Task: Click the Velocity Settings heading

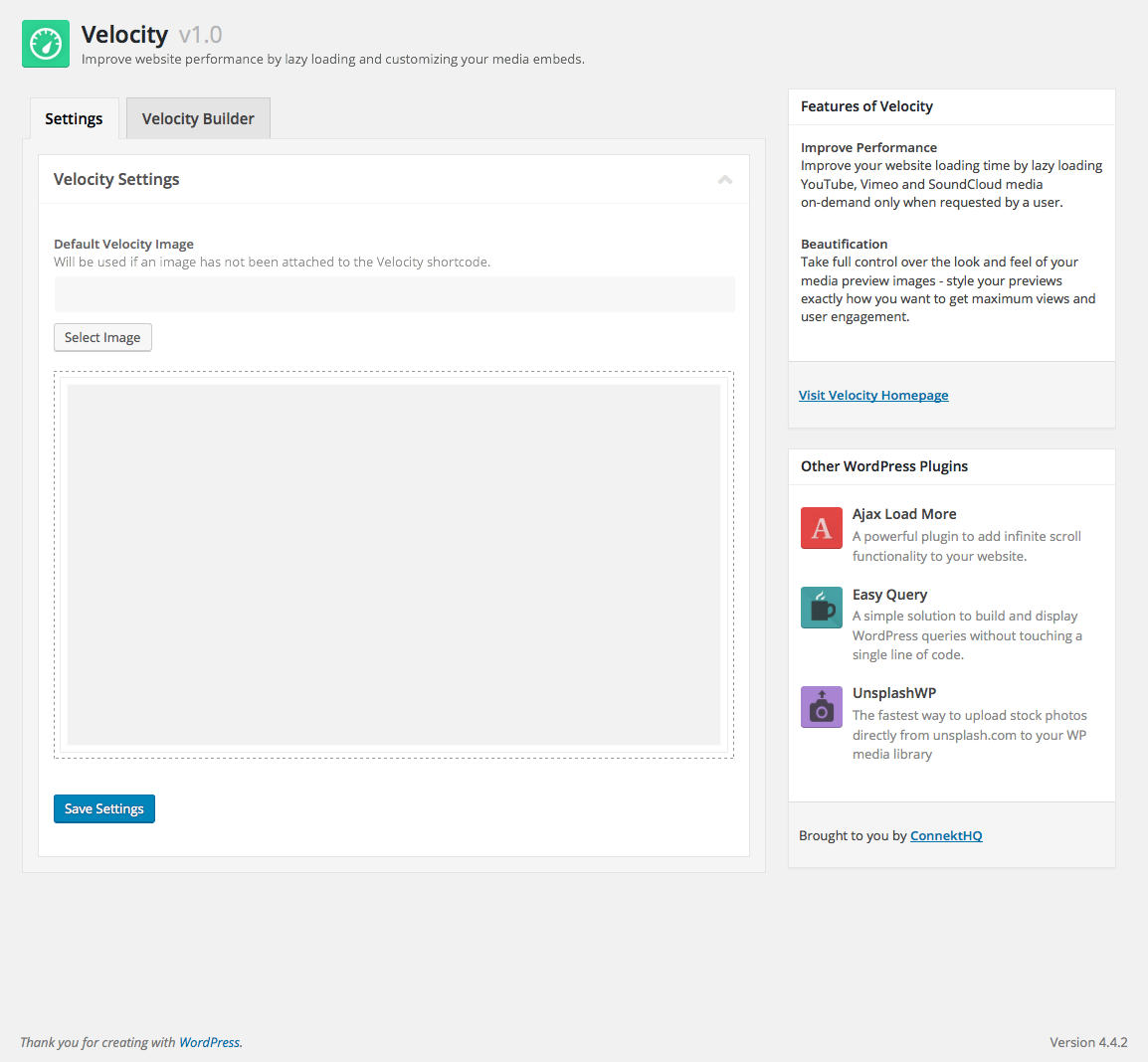Action: point(116,179)
